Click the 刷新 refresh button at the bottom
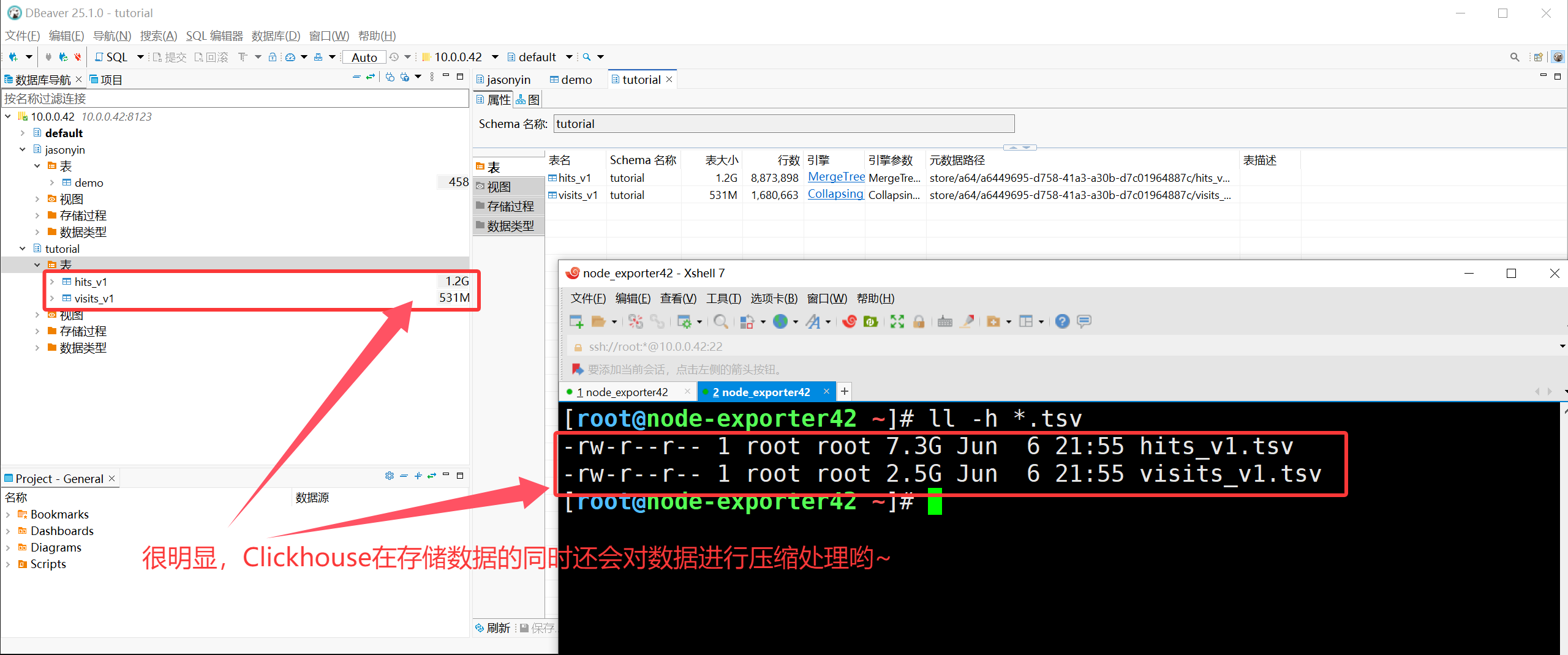1568x655 pixels. pyautogui.click(x=492, y=627)
